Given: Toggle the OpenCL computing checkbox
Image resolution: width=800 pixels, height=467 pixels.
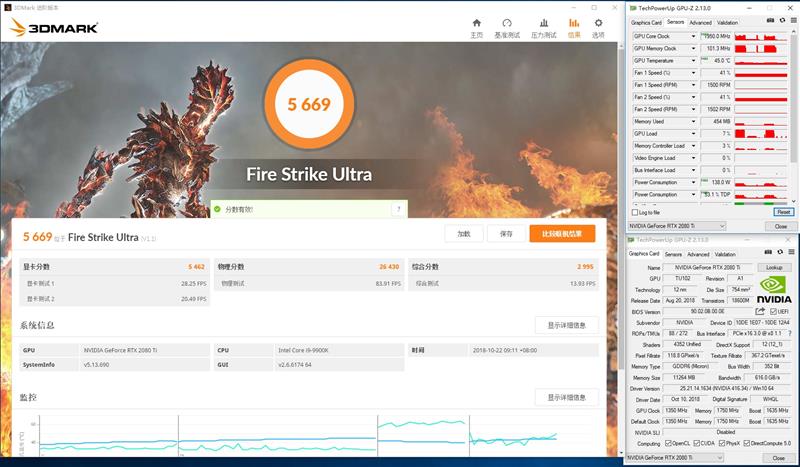Looking at the screenshot, I should 668,444.
